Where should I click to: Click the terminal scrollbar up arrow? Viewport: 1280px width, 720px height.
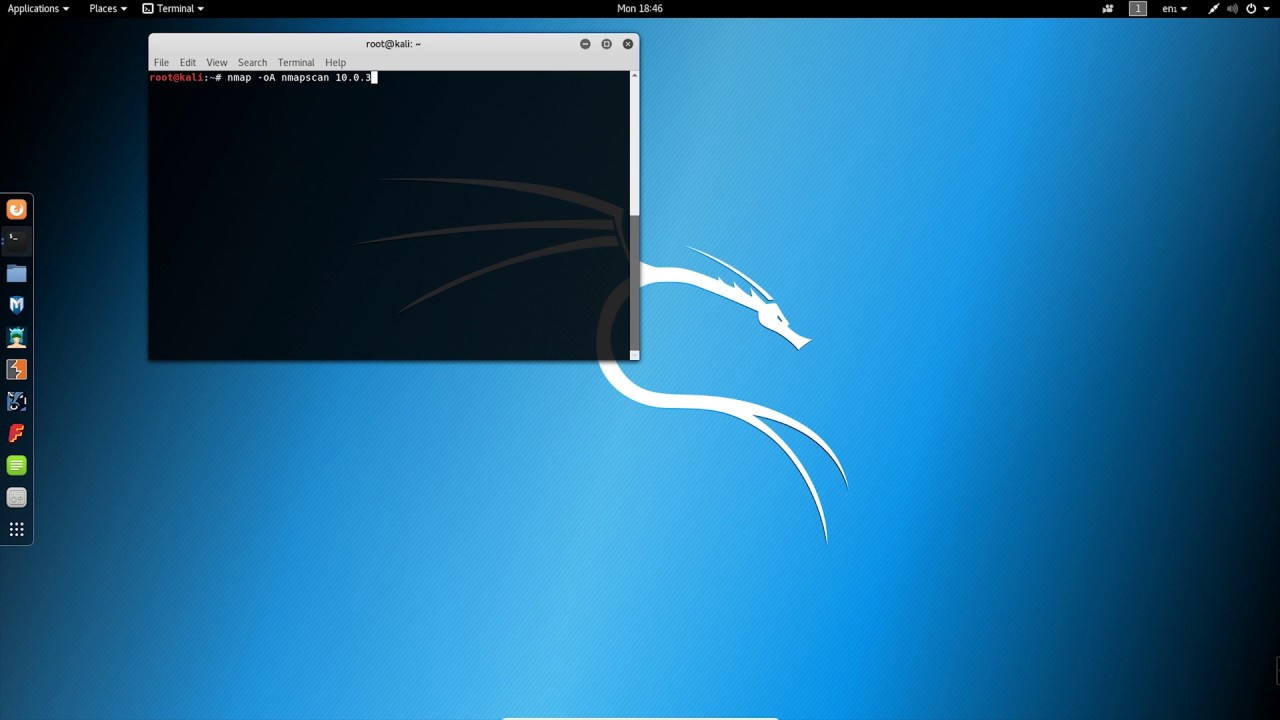pyautogui.click(x=634, y=76)
